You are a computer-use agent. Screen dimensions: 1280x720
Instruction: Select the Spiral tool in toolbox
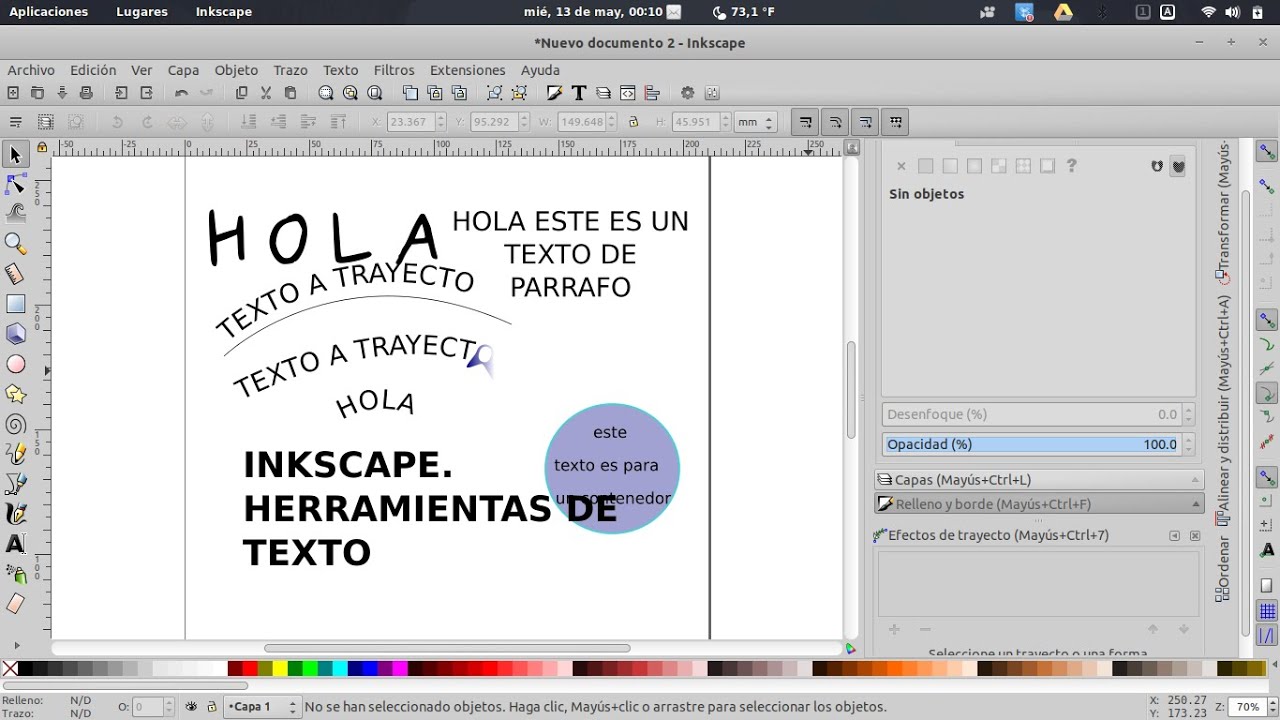[x=15, y=424]
